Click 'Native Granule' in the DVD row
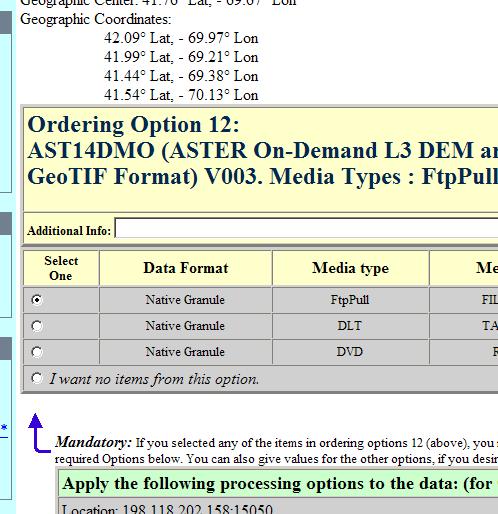This screenshot has height=514, width=498. pos(185,352)
